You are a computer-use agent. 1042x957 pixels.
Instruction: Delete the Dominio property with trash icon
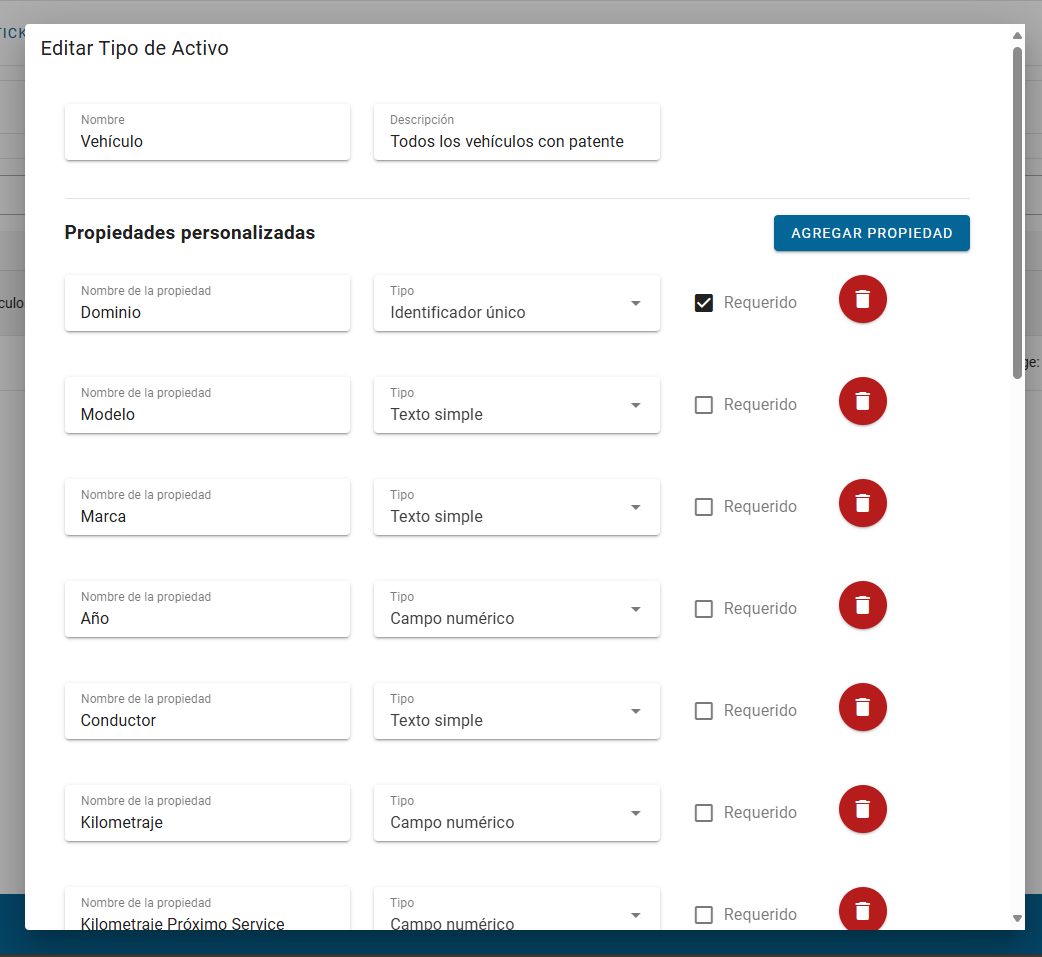862,299
